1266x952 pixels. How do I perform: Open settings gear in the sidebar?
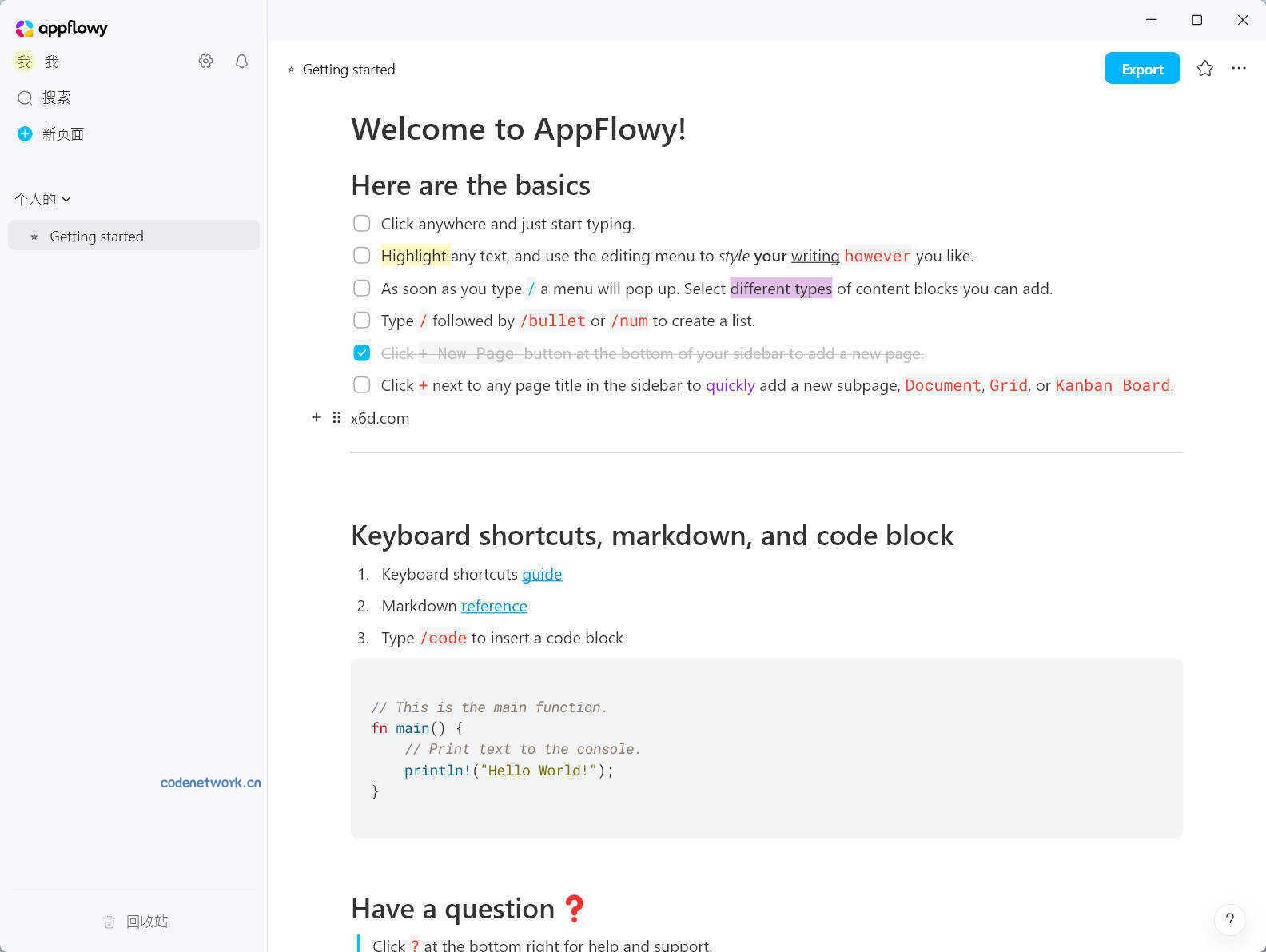[205, 61]
